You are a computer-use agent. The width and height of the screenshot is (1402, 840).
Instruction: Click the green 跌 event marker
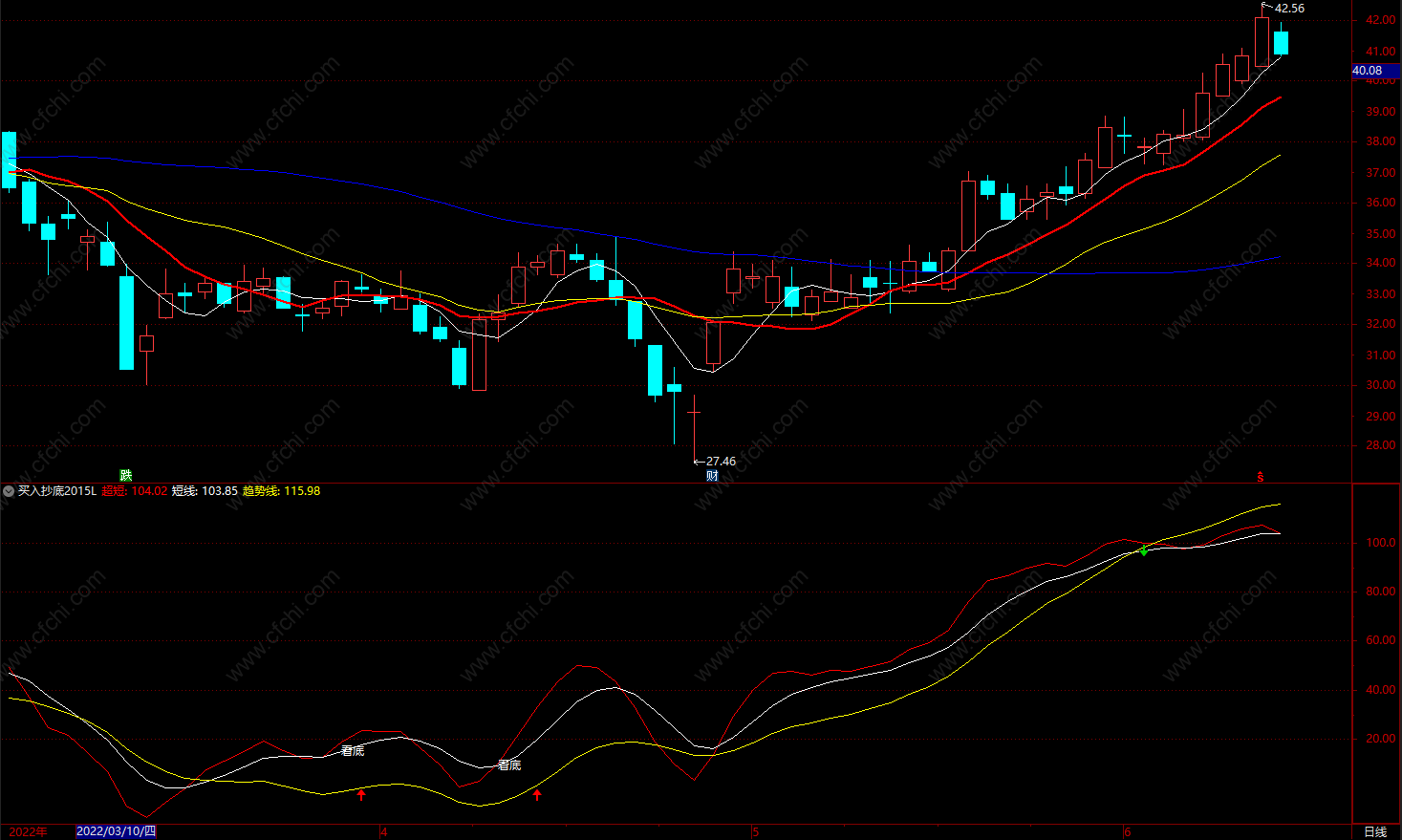pos(125,475)
